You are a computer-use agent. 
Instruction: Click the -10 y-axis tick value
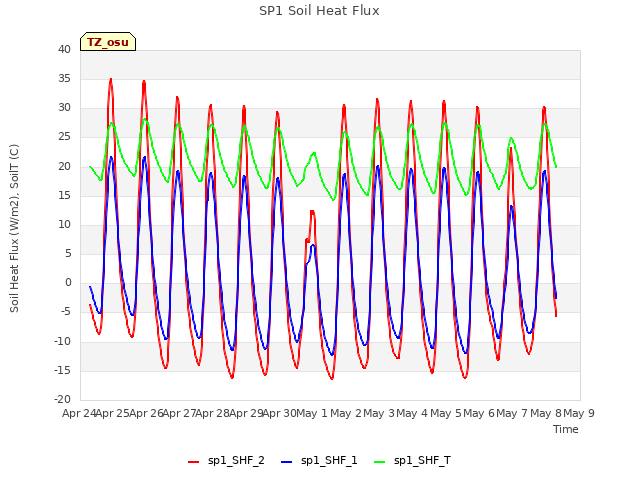coord(63,341)
